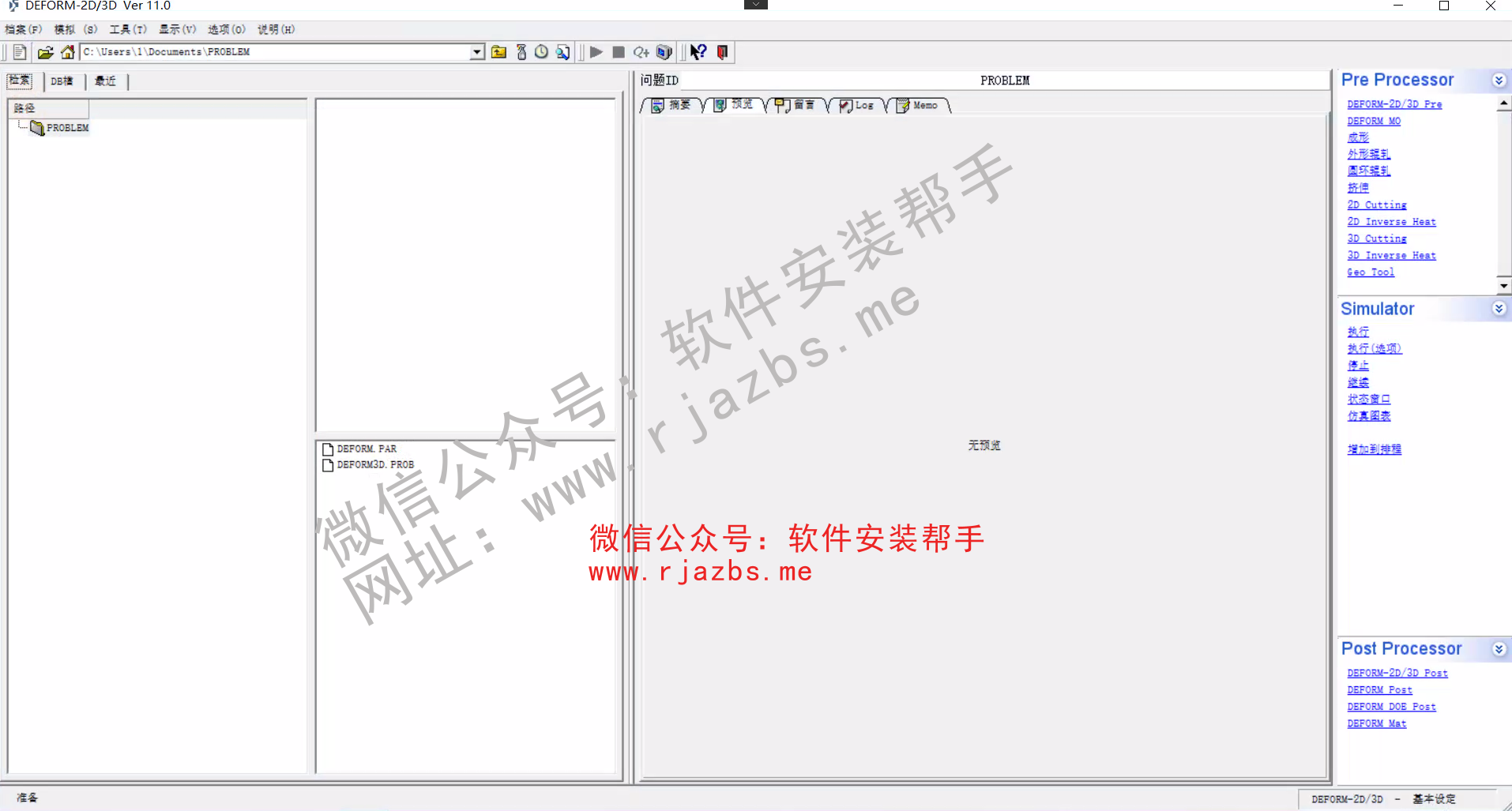Click the 执行(选项) link
The image size is (1512, 811).
point(1375,348)
